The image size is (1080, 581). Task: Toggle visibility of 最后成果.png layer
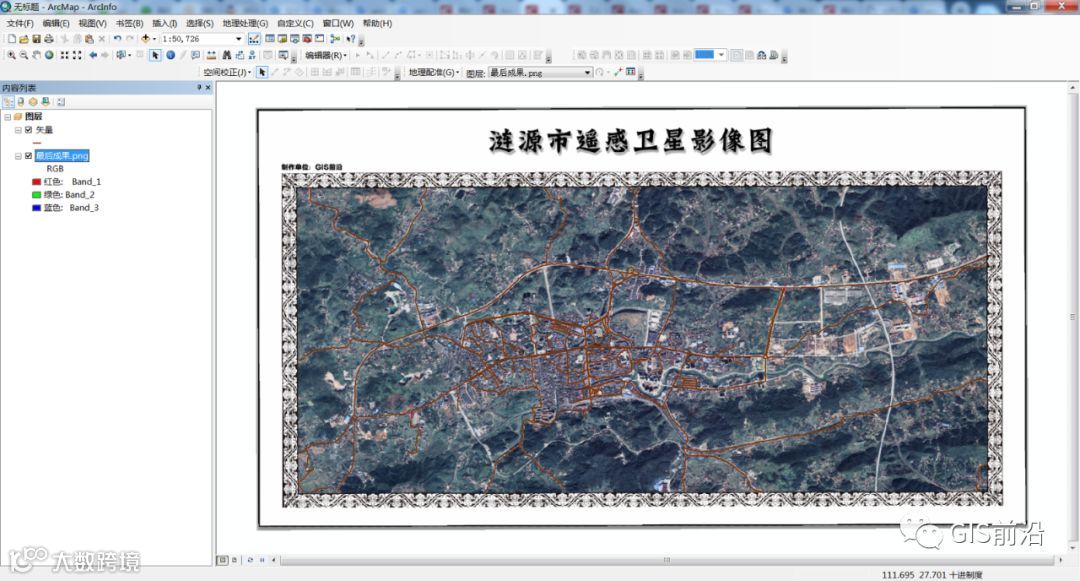click(x=28, y=156)
